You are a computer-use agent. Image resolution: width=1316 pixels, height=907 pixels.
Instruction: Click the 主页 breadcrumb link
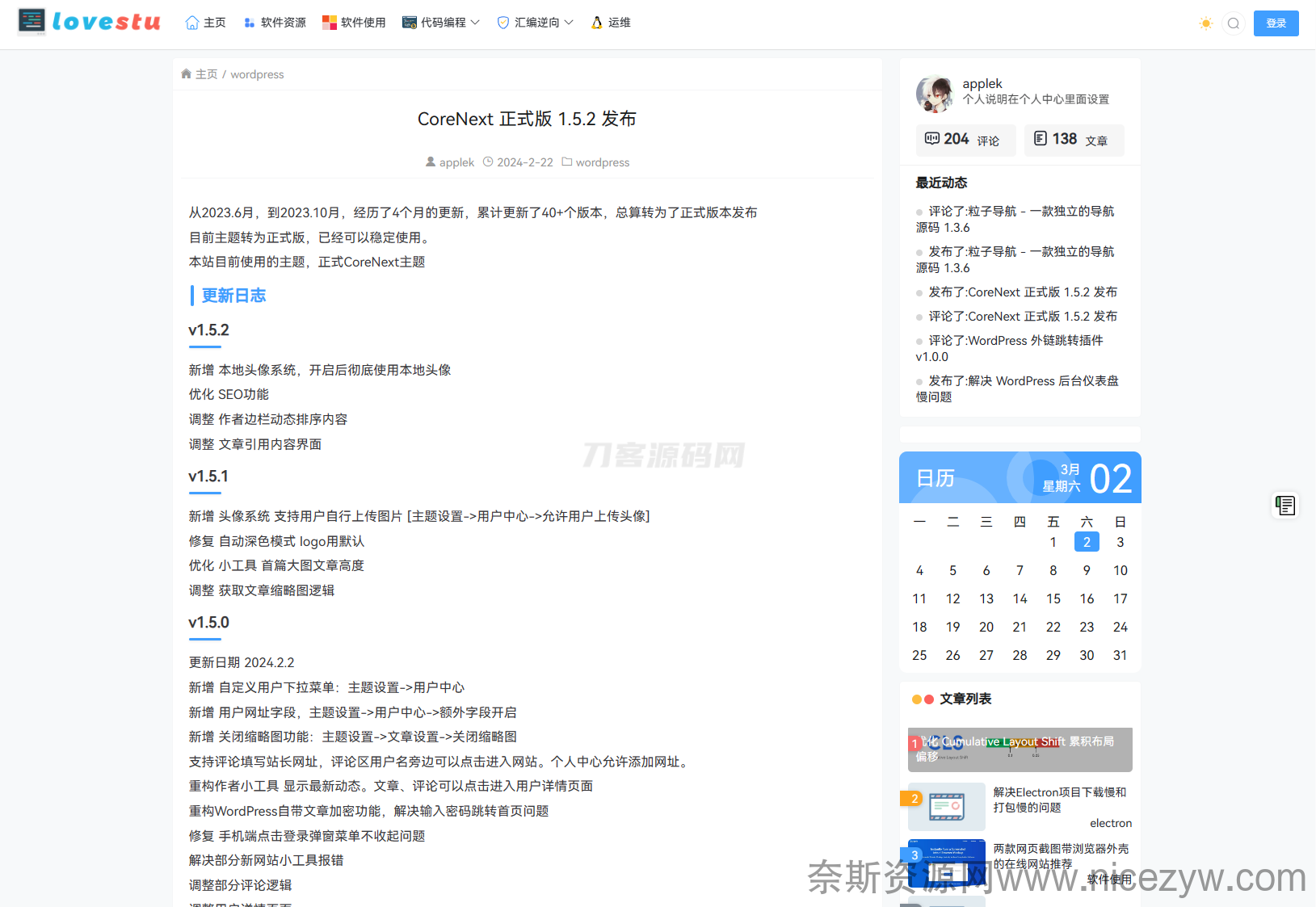pos(207,74)
